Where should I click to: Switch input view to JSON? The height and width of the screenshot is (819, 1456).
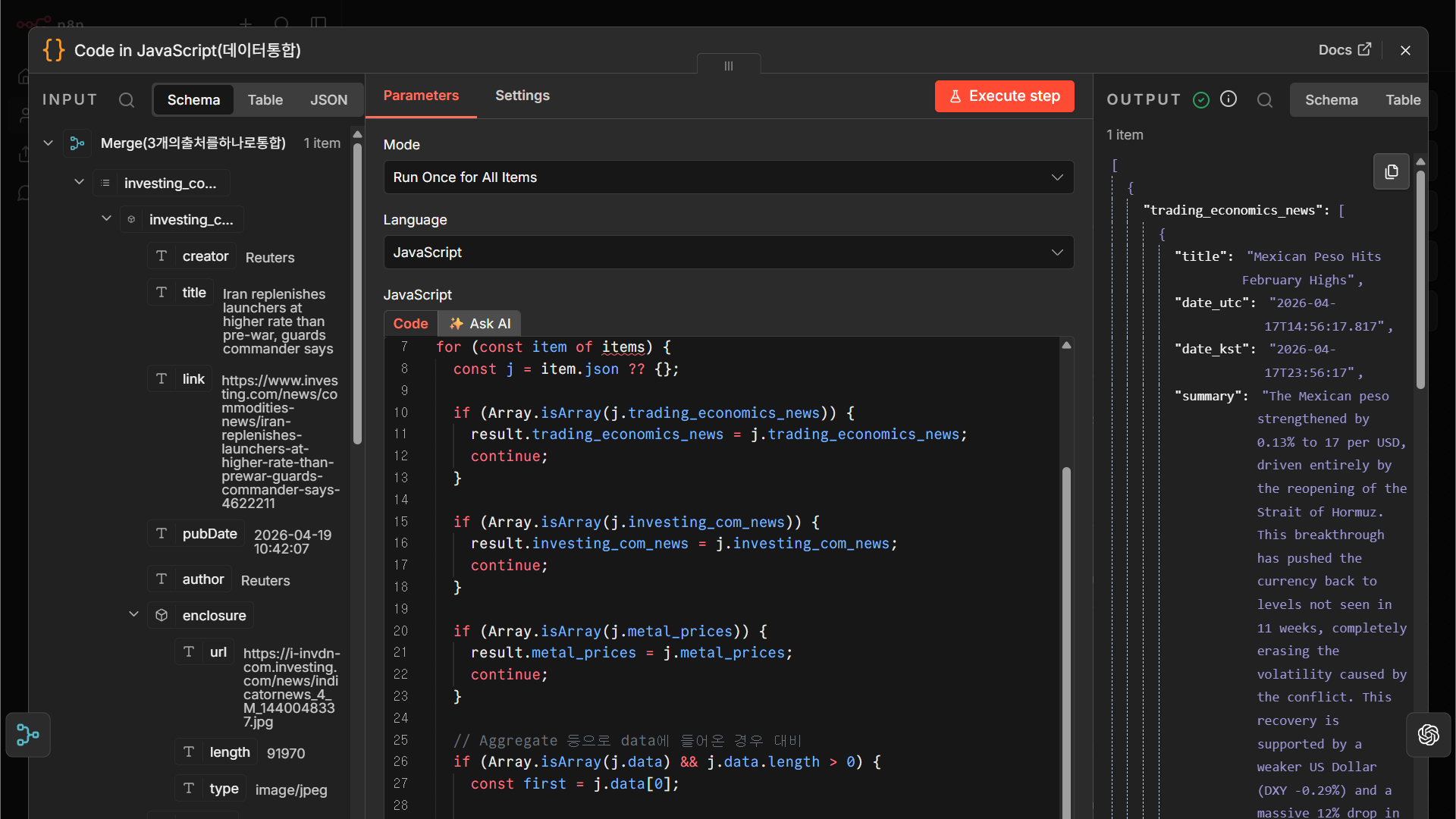[x=328, y=100]
